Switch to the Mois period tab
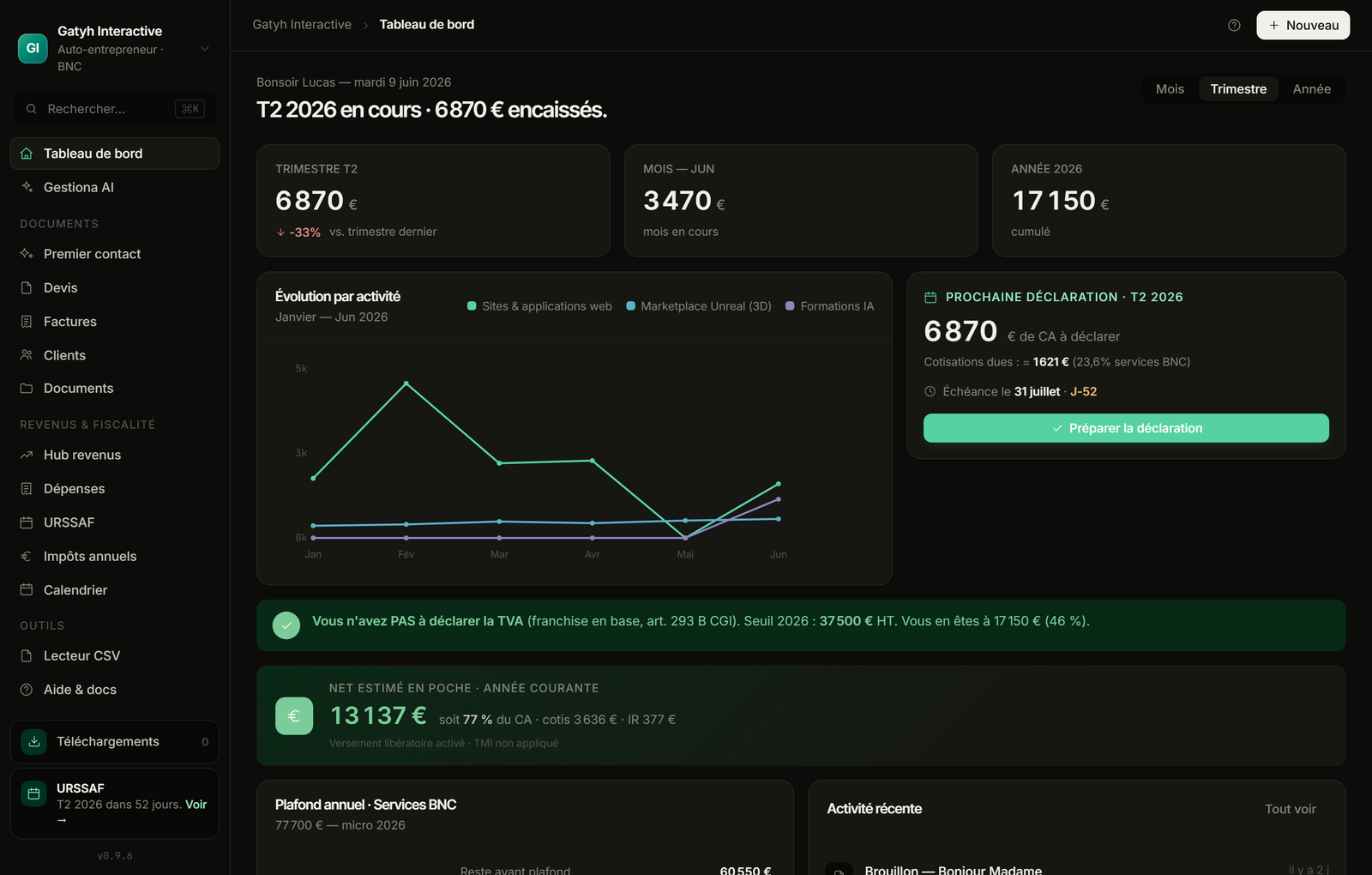 click(1170, 89)
